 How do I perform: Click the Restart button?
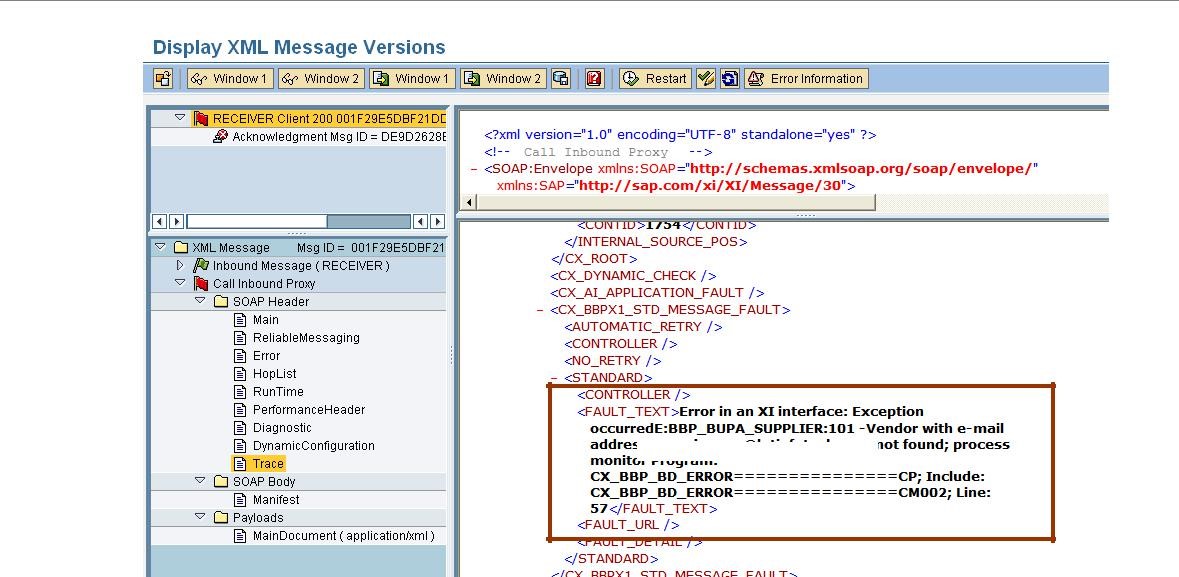pyautogui.click(x=655, y=78)
